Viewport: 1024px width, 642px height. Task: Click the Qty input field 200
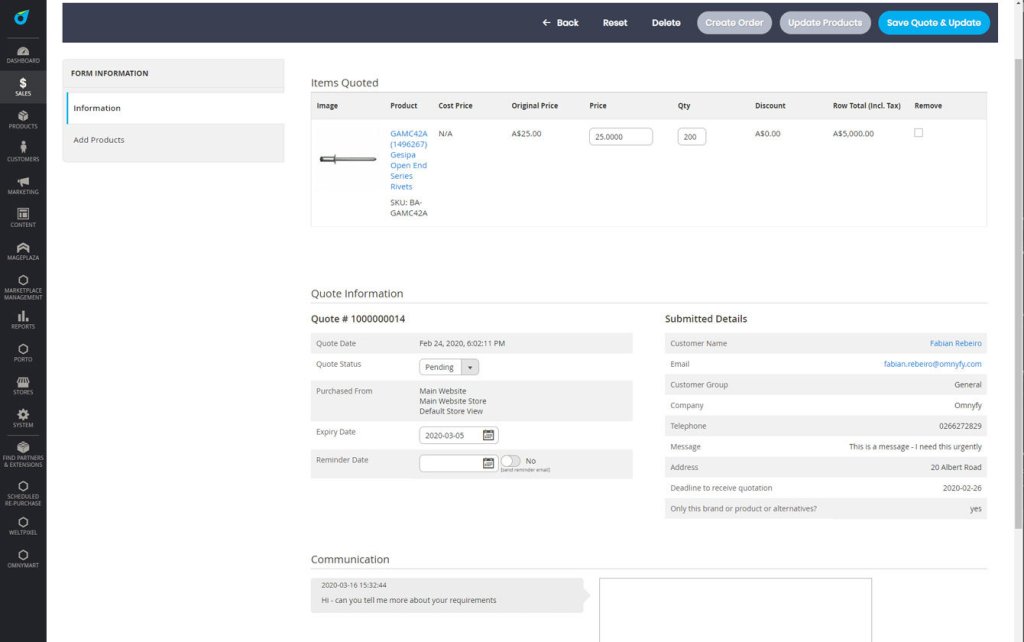coord(691,136)
